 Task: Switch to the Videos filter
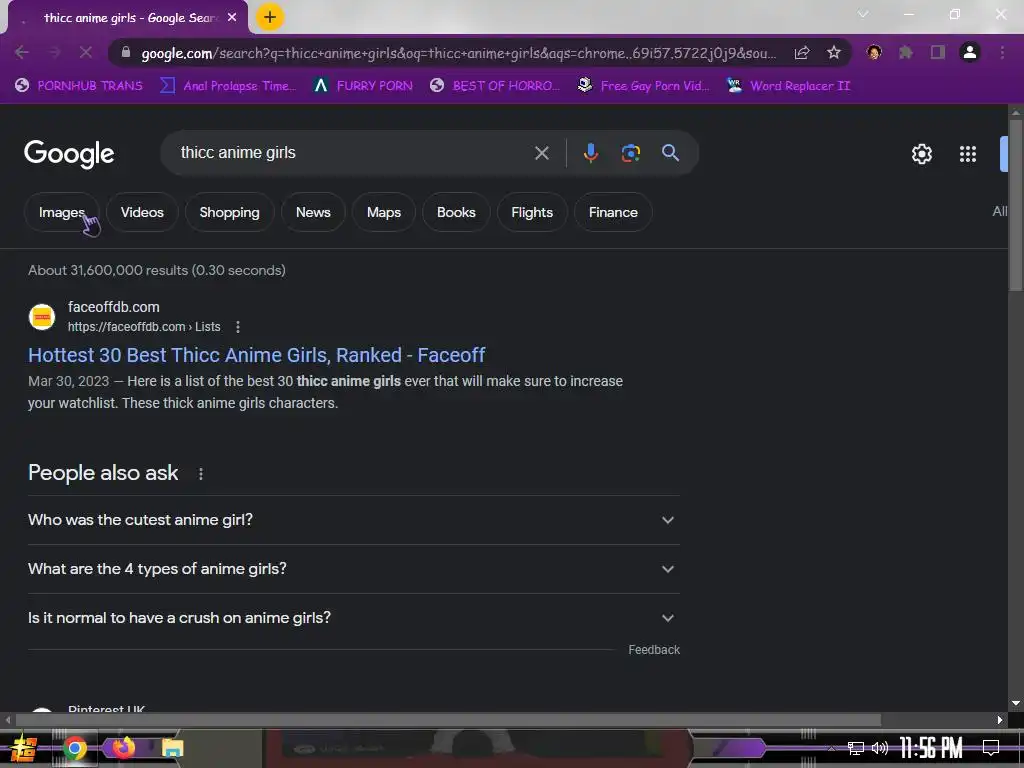(x=142, y=212)
